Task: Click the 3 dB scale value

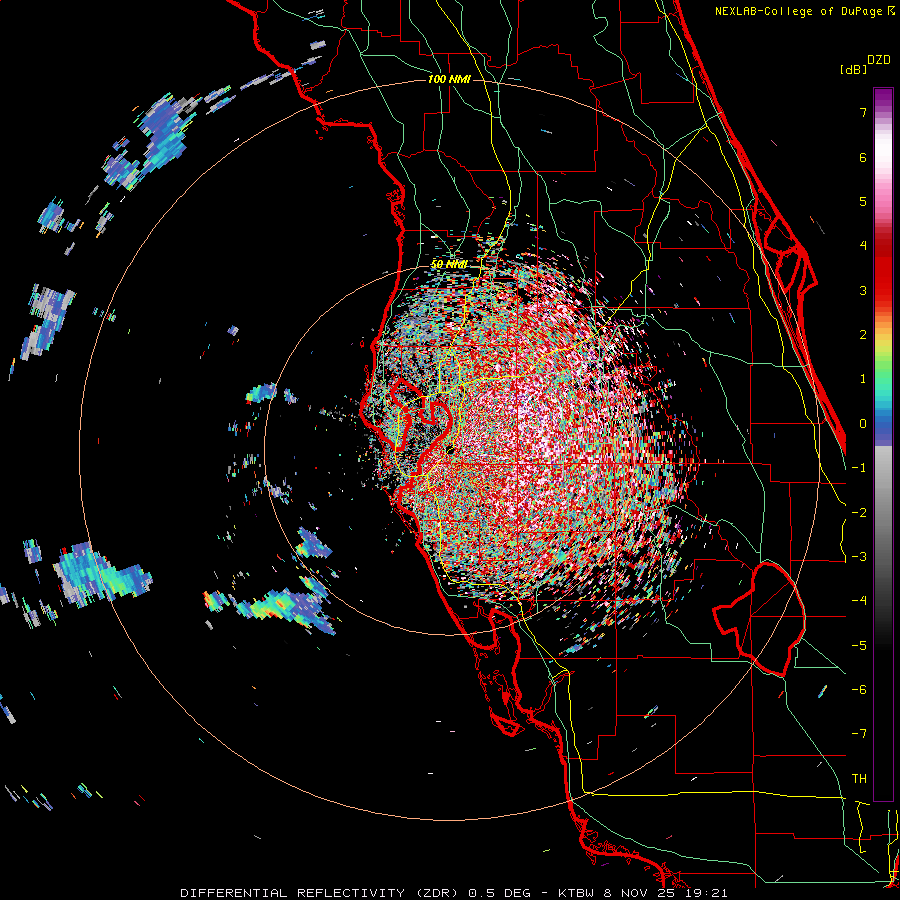Action: (863, 290)
